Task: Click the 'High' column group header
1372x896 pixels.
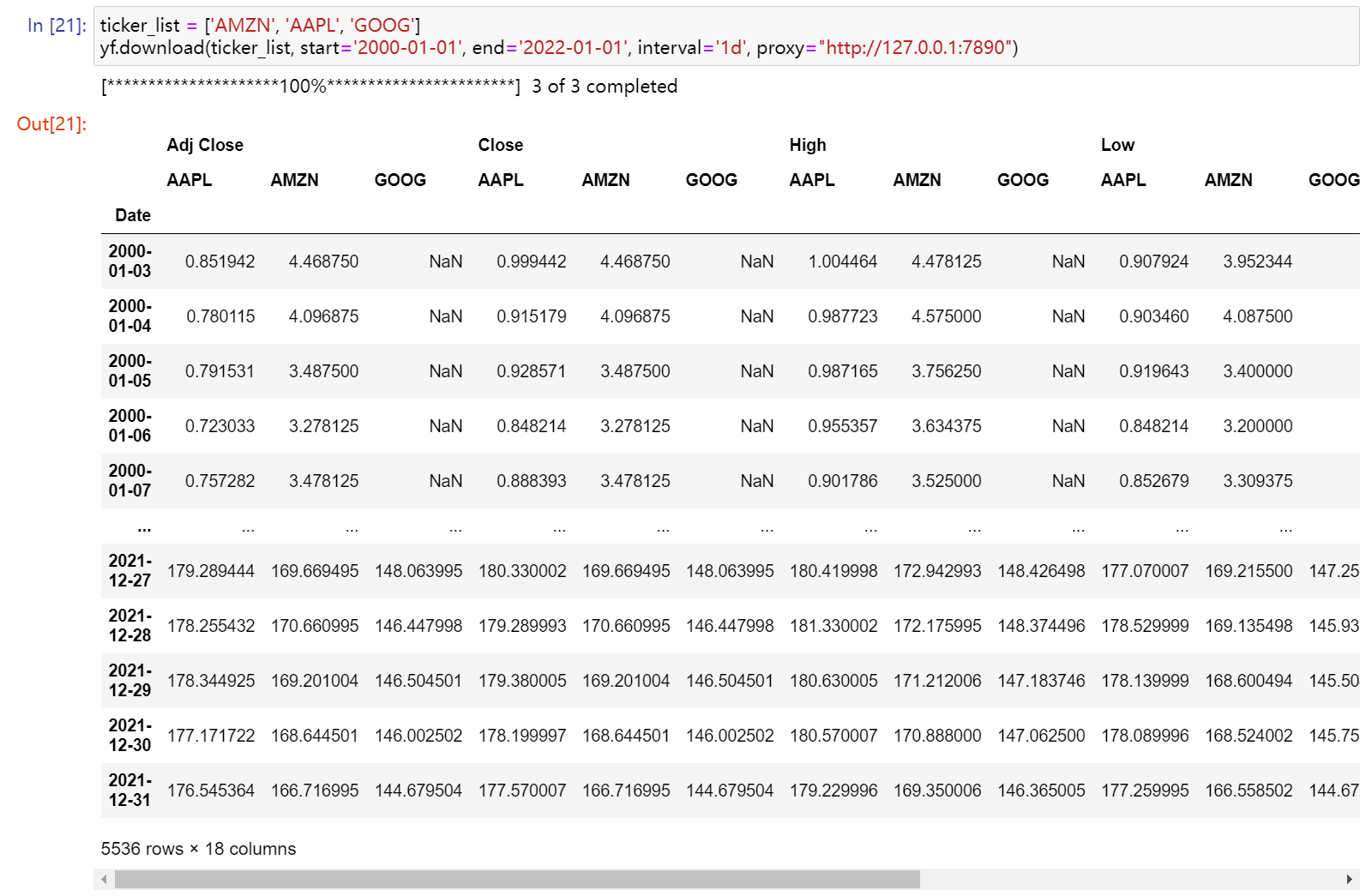Action: coord(808,145)
